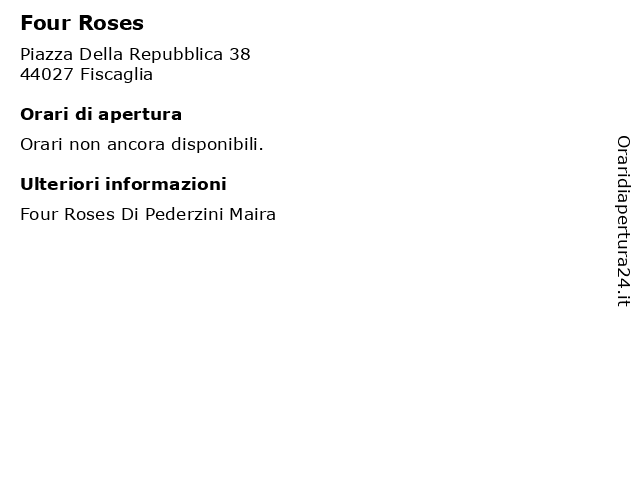Click the word informazioni in the bold heading
The width and height of the screenshot is (640, 480).
point(166,184)
